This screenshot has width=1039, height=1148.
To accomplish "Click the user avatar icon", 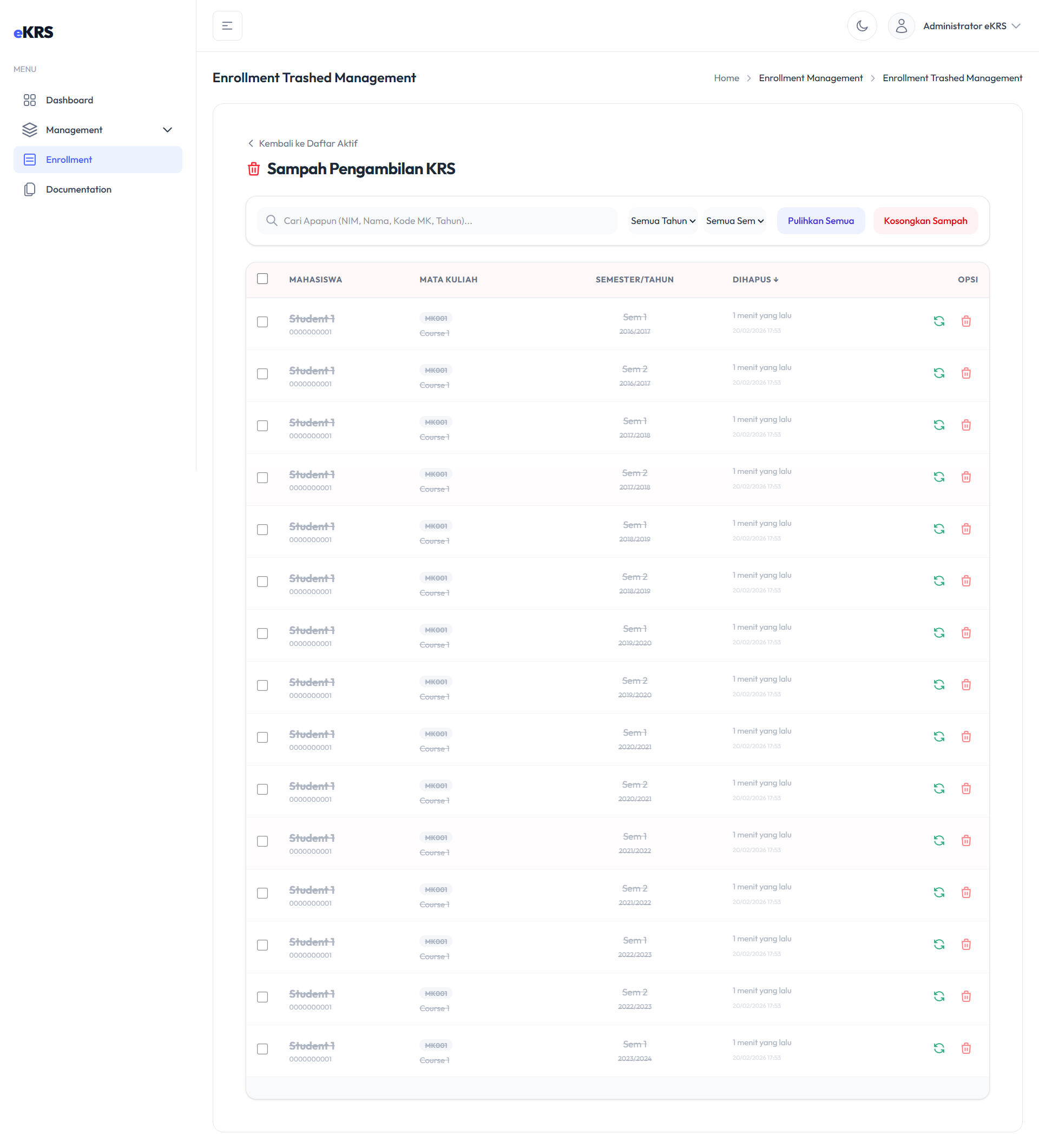I will pos(901,25).
